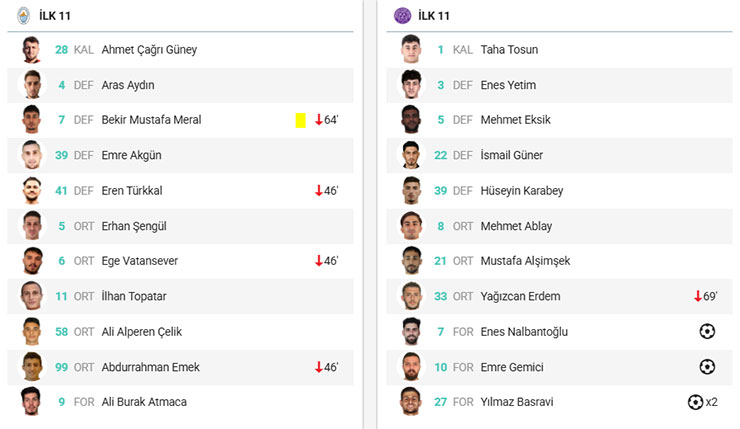740x429 pixels.
Task: Click Emre Gemici's goal ball icon
Action: 707,367
